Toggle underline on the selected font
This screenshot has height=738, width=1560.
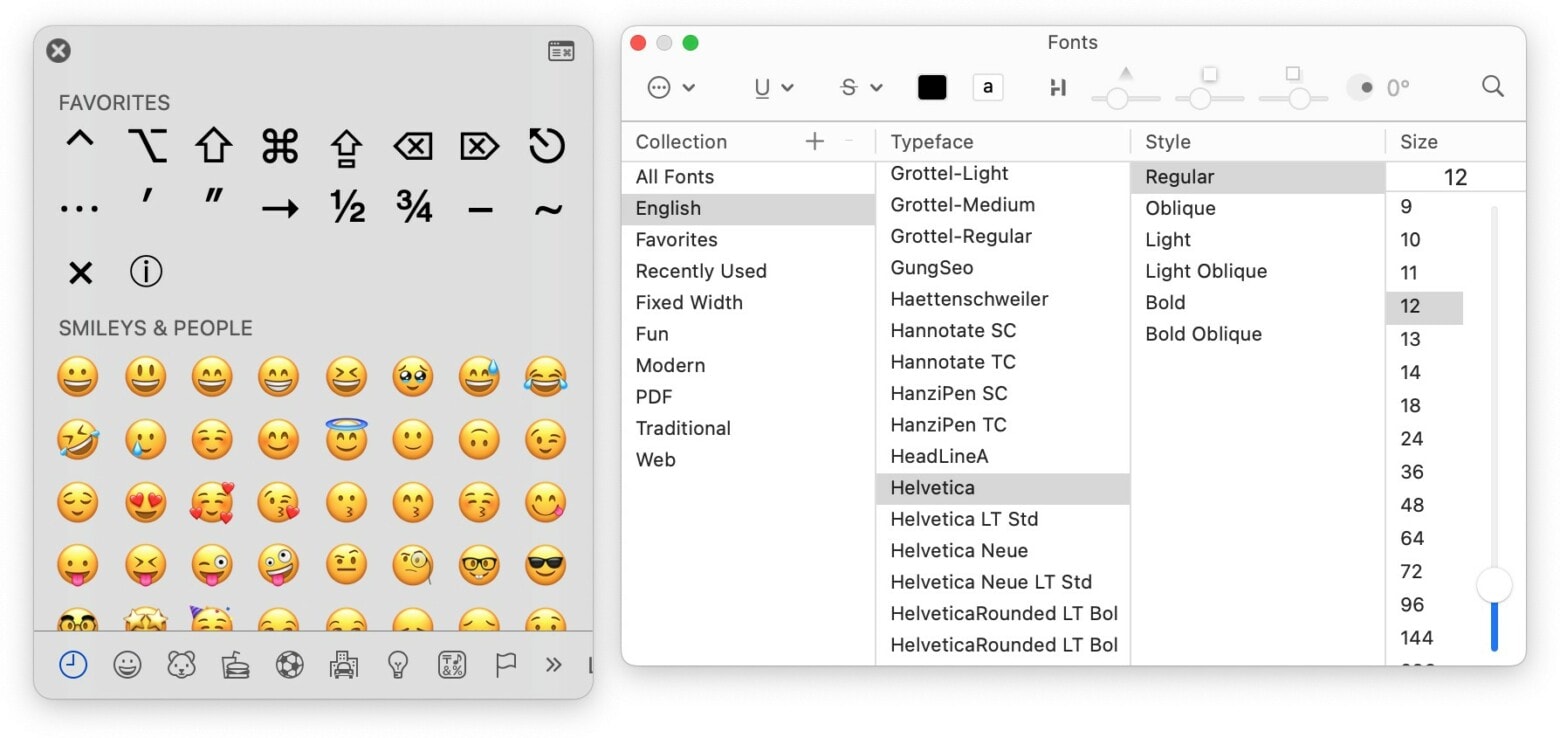760,87
